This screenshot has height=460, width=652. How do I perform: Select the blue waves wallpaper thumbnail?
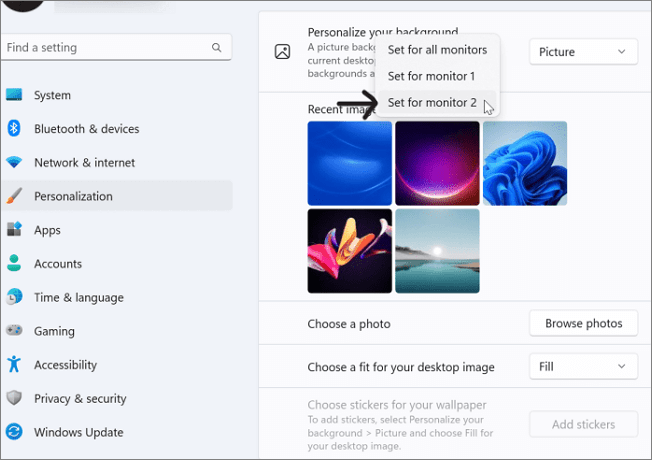coord(350,163)
